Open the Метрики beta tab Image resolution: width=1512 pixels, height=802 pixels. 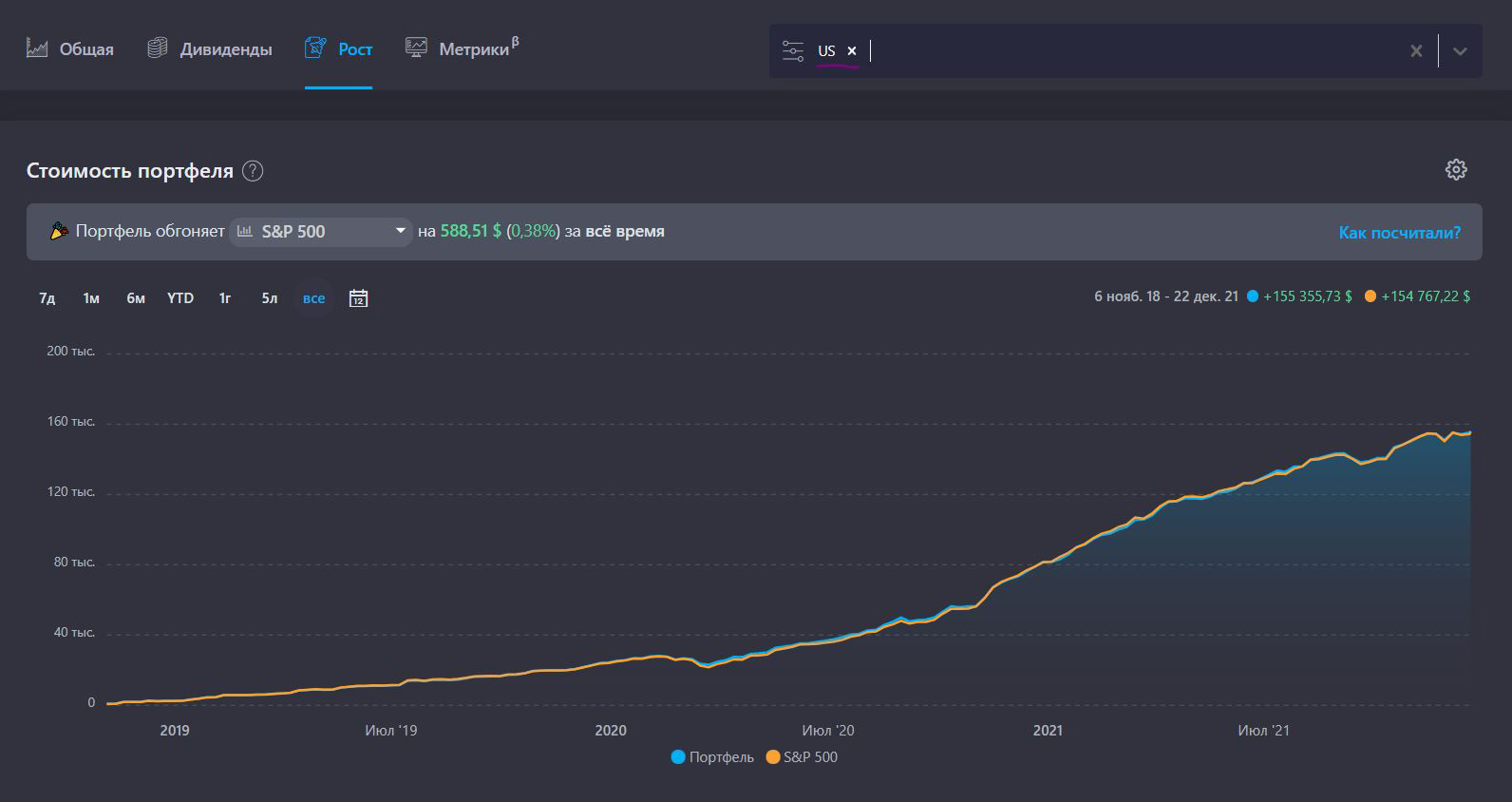tap(462, 48)
